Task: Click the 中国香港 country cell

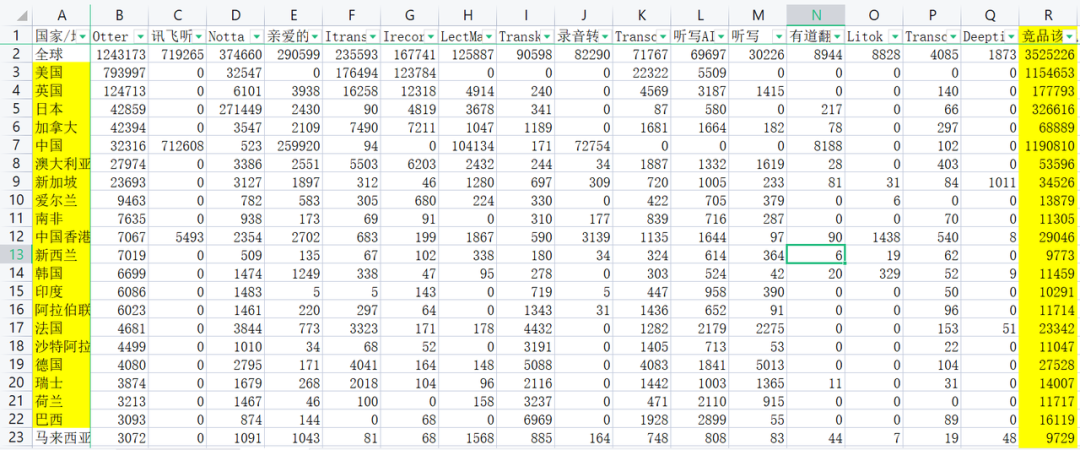Action: pyautogui.click(x=61, y=236)
